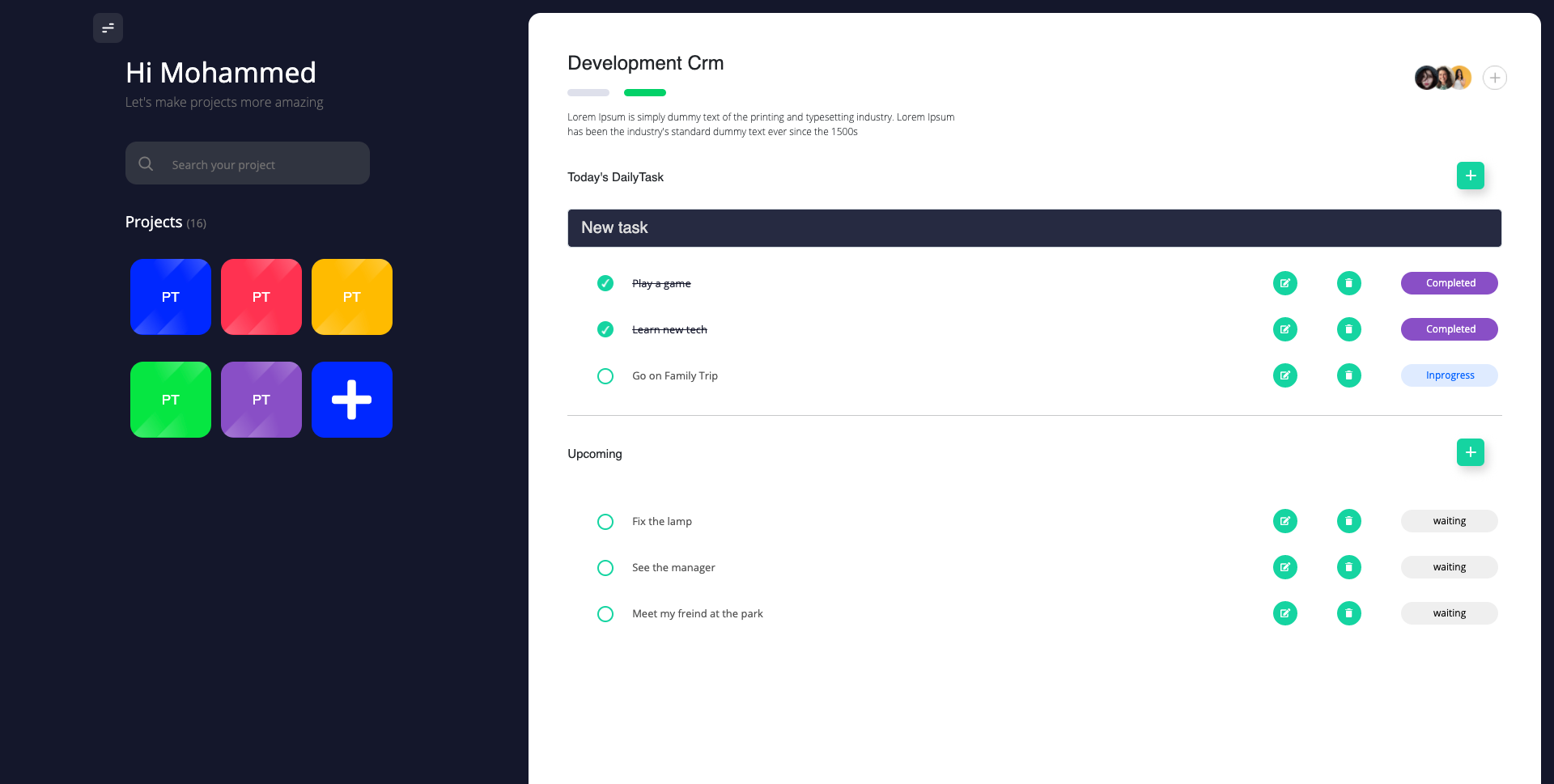
Task: Add a new project with the blue plus tile
Action: tap(352, 400)
